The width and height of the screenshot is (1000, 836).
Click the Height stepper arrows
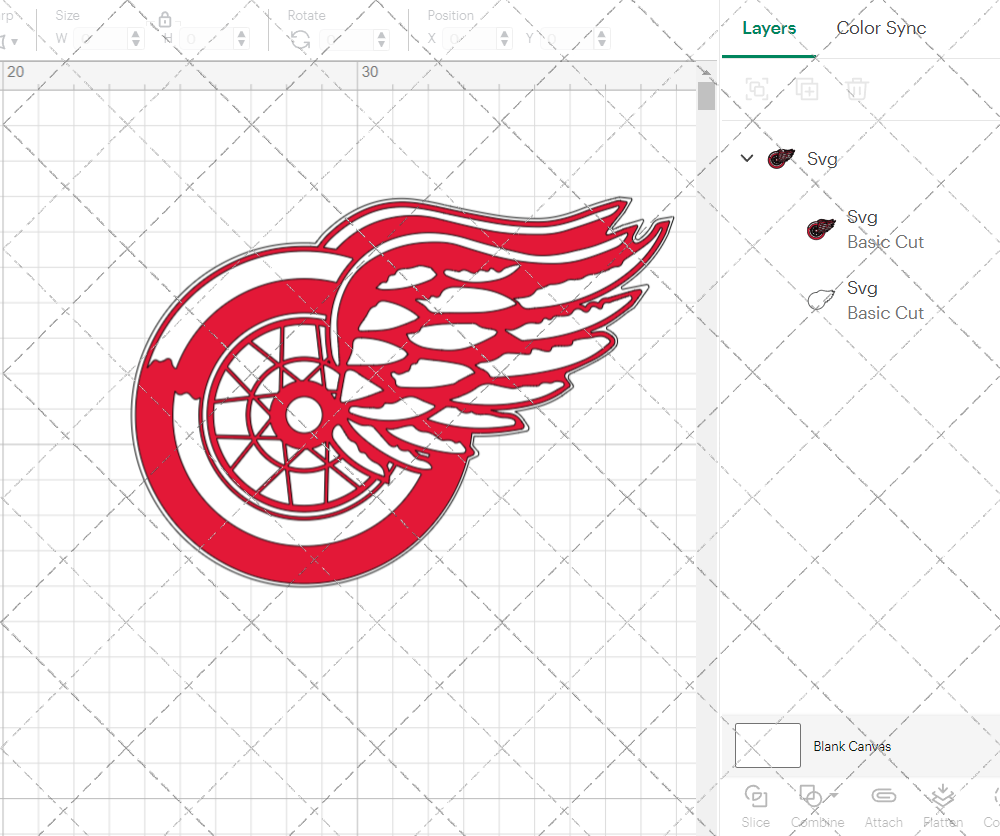(x=241, y=39)
